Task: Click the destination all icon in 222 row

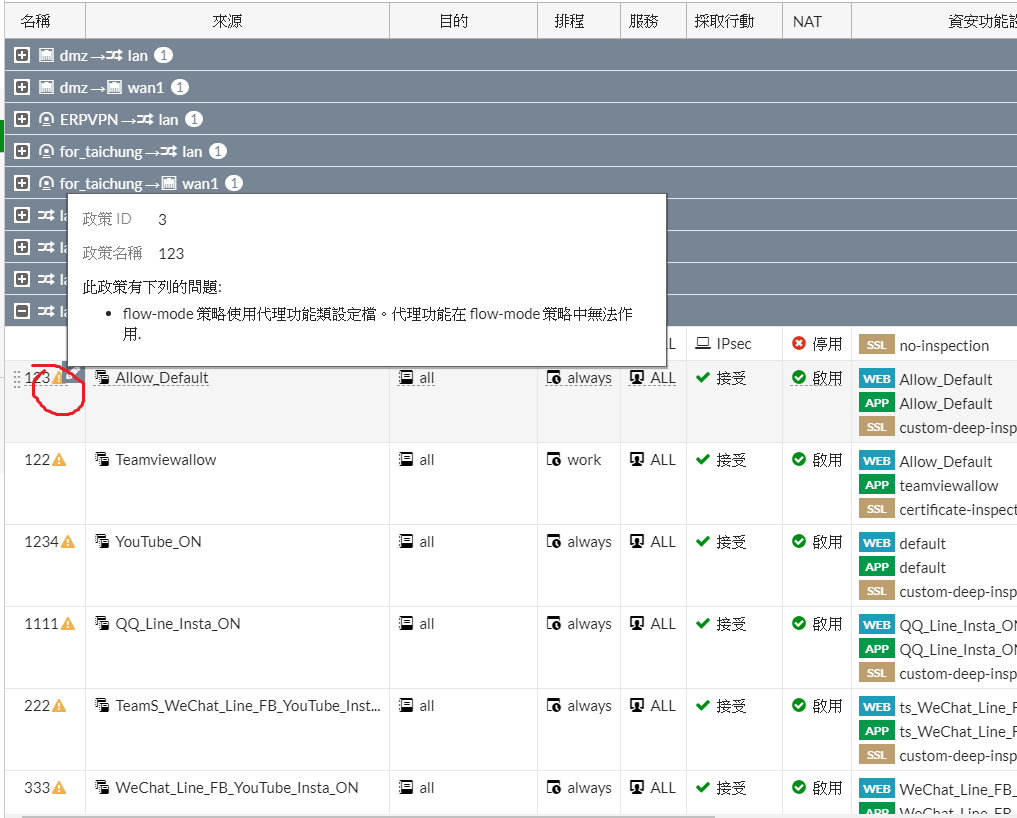Action: tap(406, 705)
